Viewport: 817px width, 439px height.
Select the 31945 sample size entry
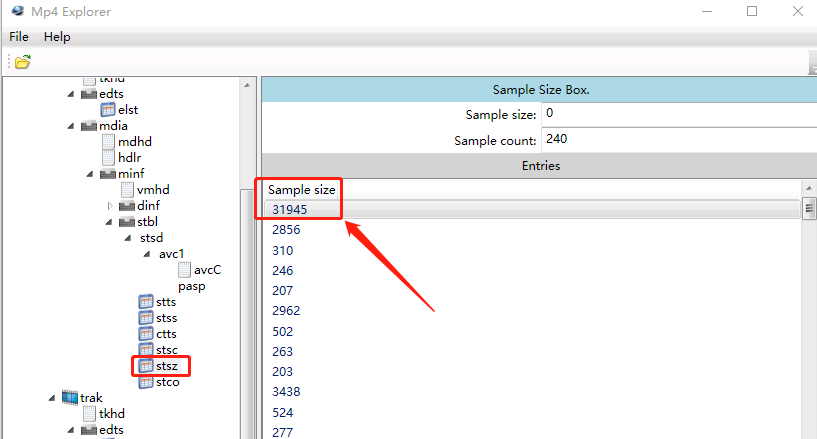point(290,210)
